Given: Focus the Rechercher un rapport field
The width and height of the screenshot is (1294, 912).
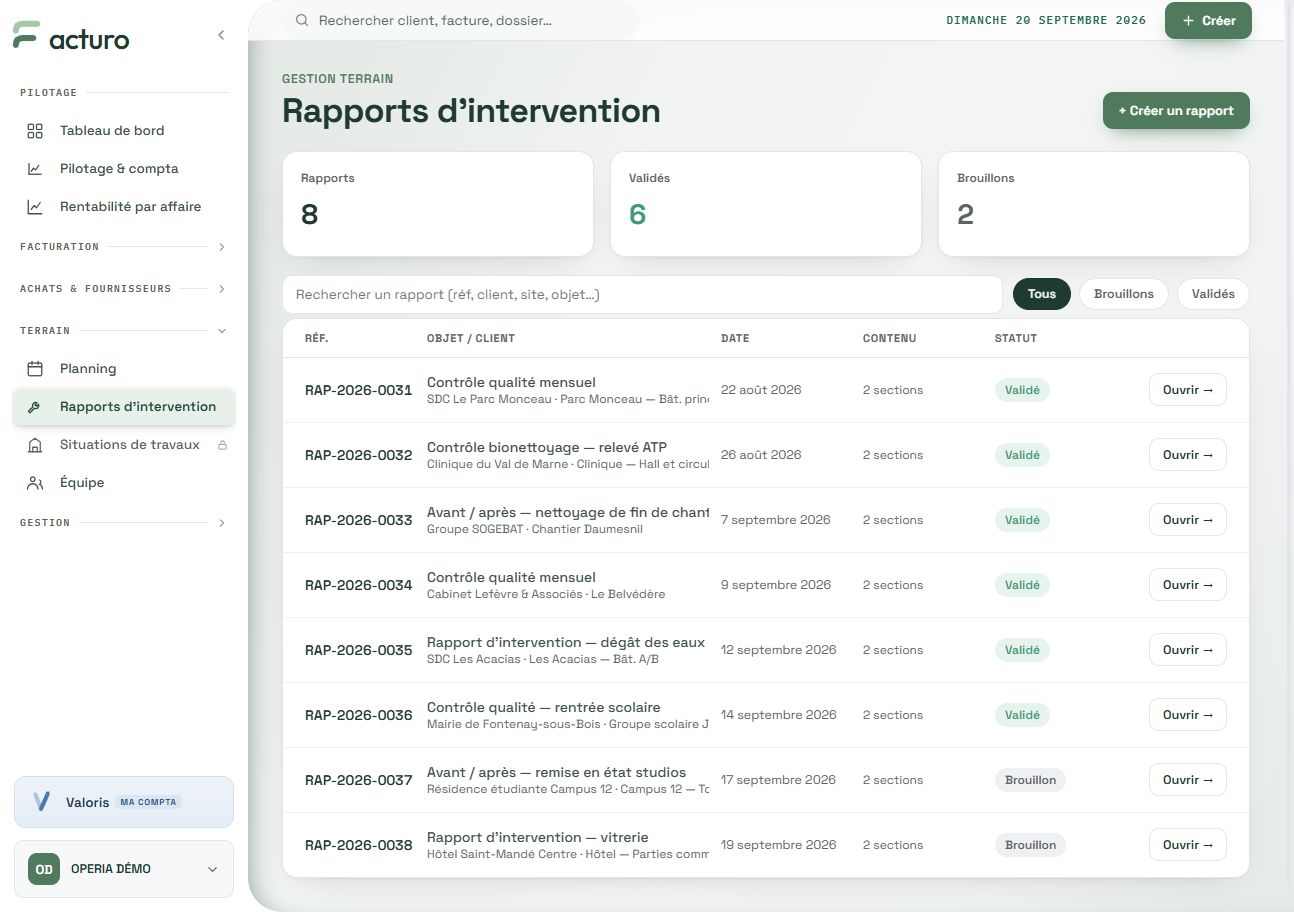Looking at the screenshot, I should pos(642,295).
